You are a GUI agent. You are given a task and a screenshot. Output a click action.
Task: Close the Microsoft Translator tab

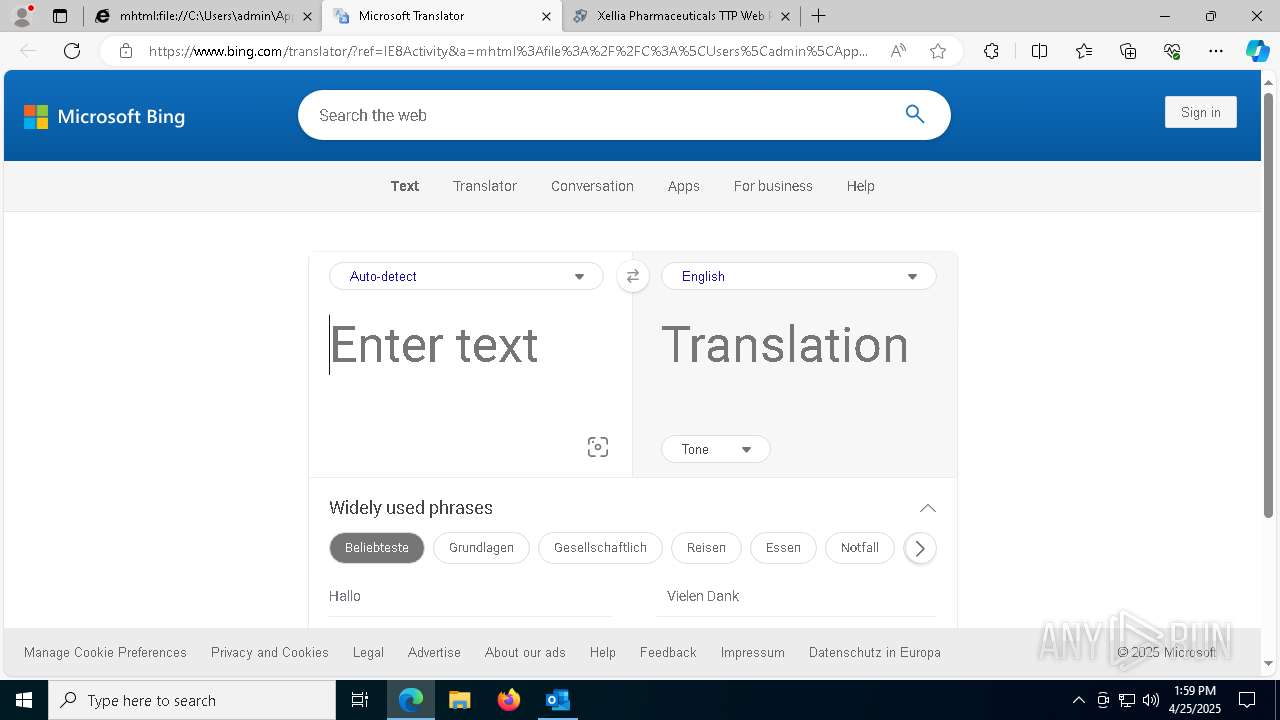tap(546, 16)
